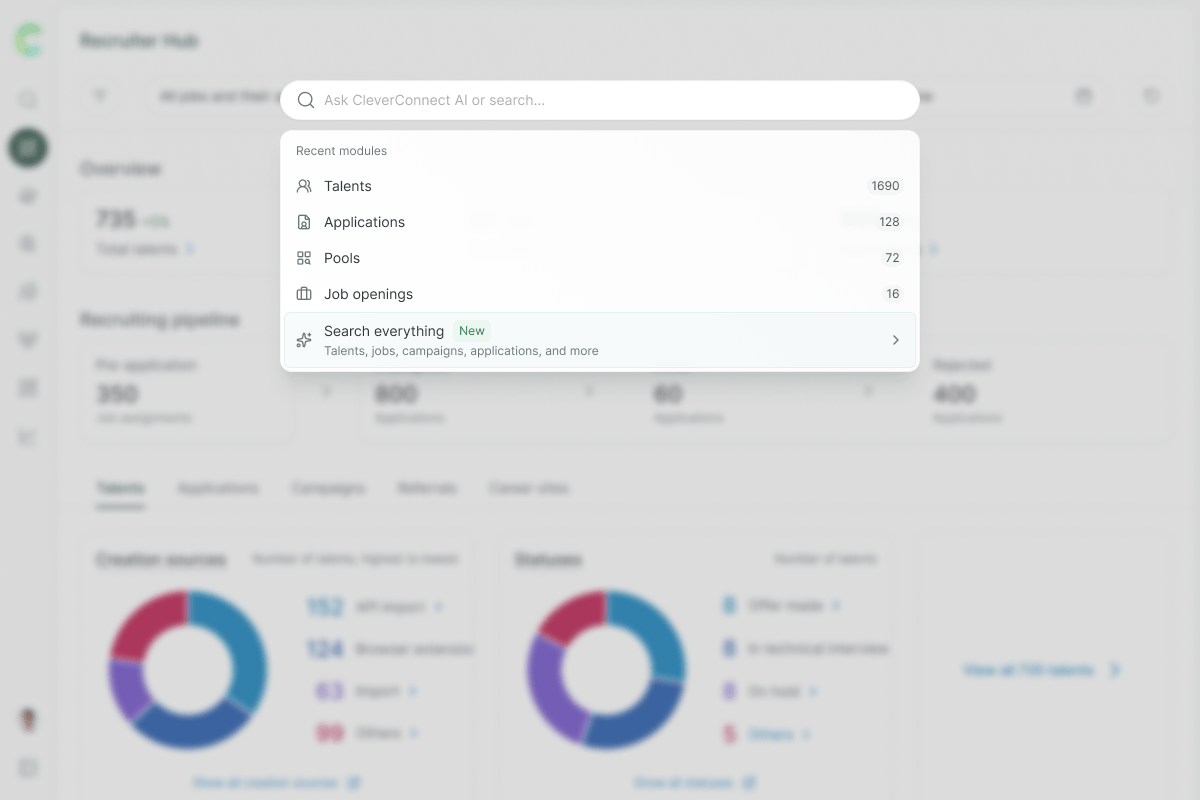Open the Talents recent module
Screen dimensions: 1200x800
[600, 186]
